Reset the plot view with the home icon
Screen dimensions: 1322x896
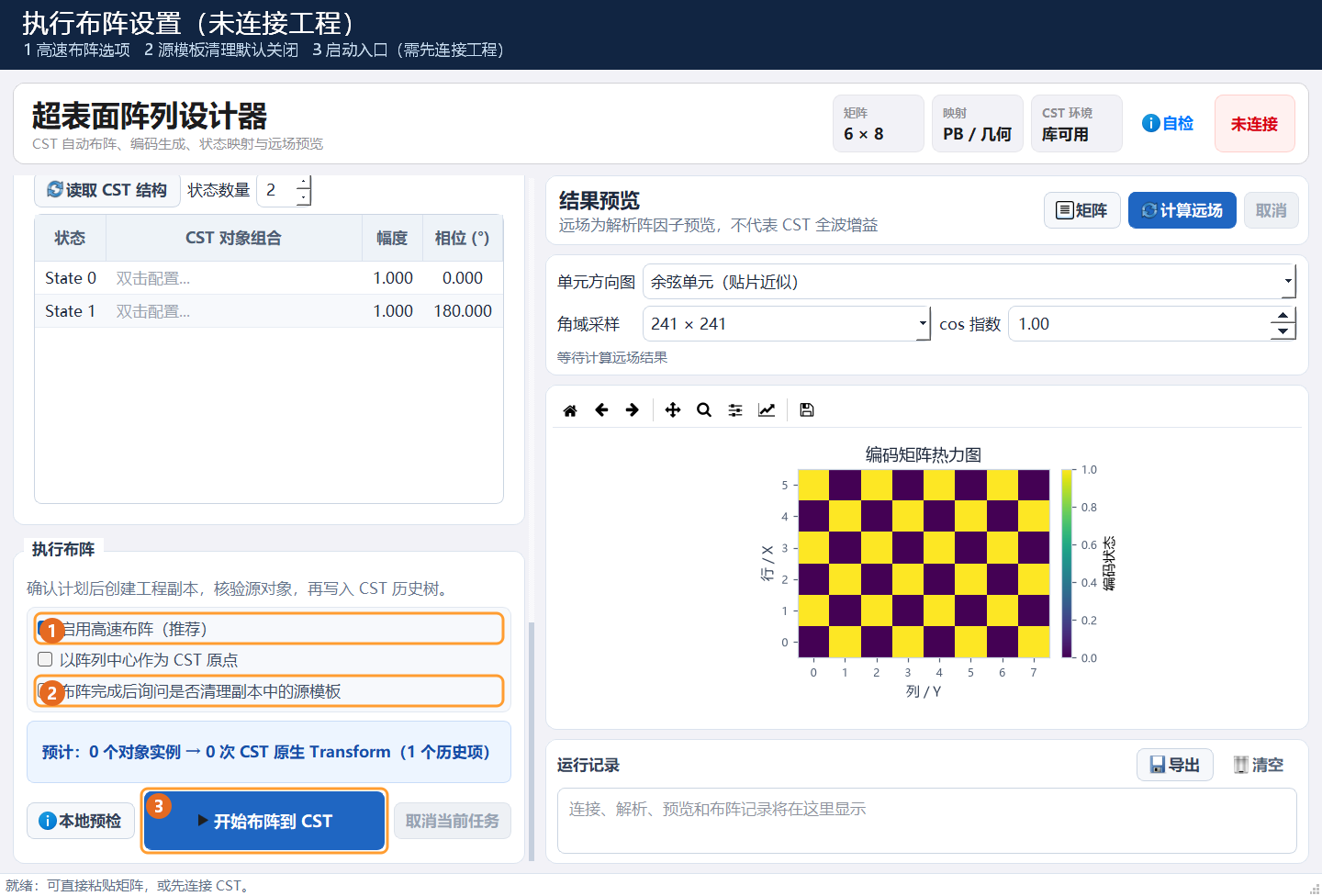(x=570, y=410)
